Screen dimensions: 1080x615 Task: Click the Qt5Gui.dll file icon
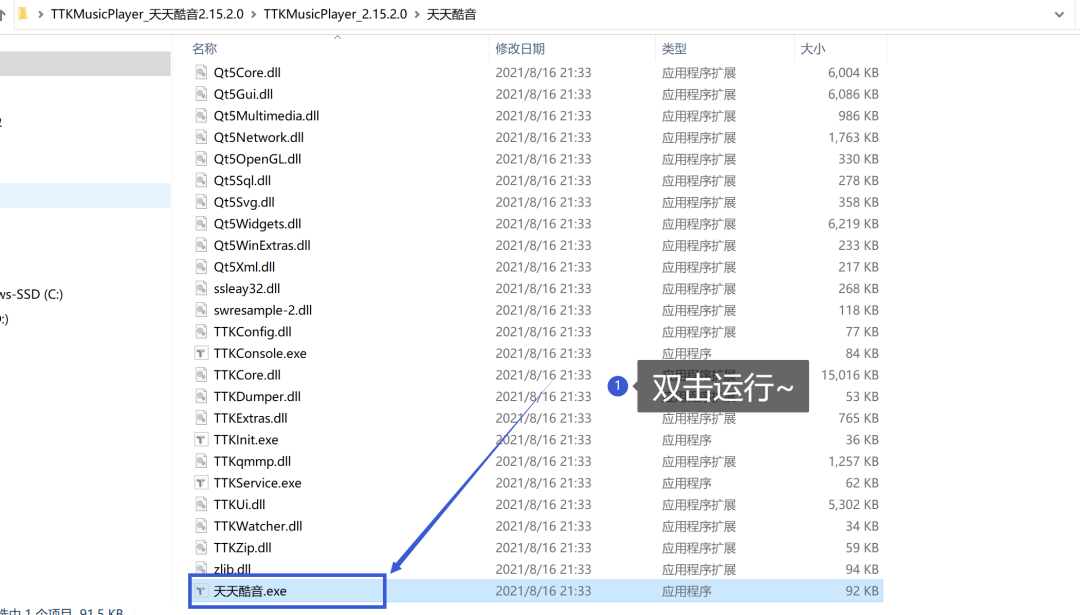[200, 94]
